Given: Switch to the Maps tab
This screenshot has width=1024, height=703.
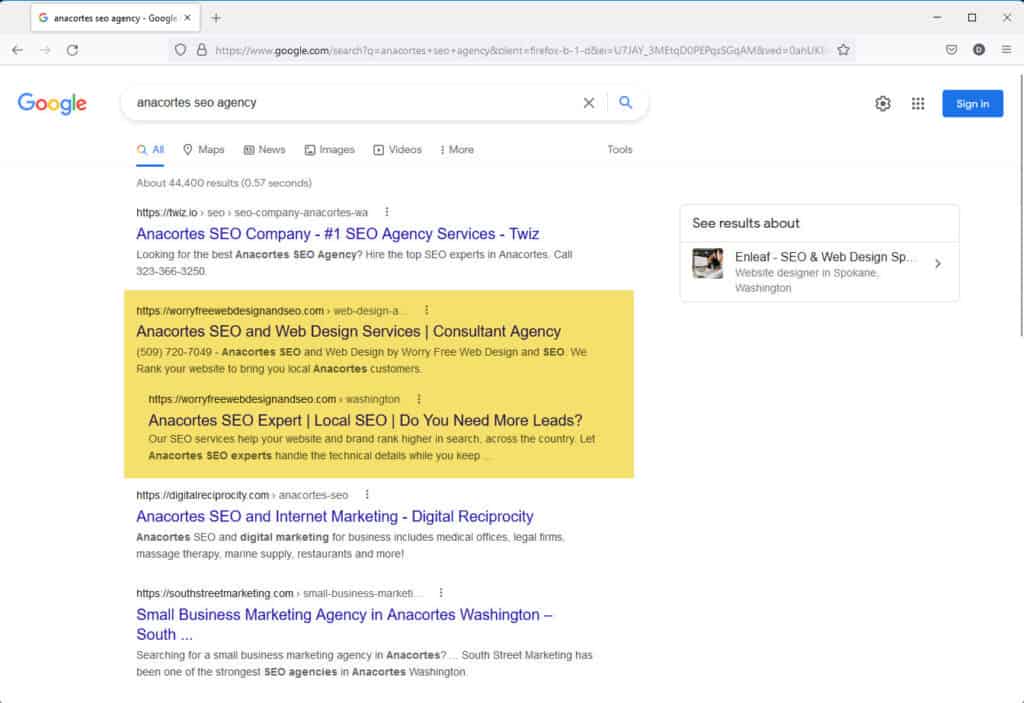Looking at the screenshot, I should (x=204, y=150).
